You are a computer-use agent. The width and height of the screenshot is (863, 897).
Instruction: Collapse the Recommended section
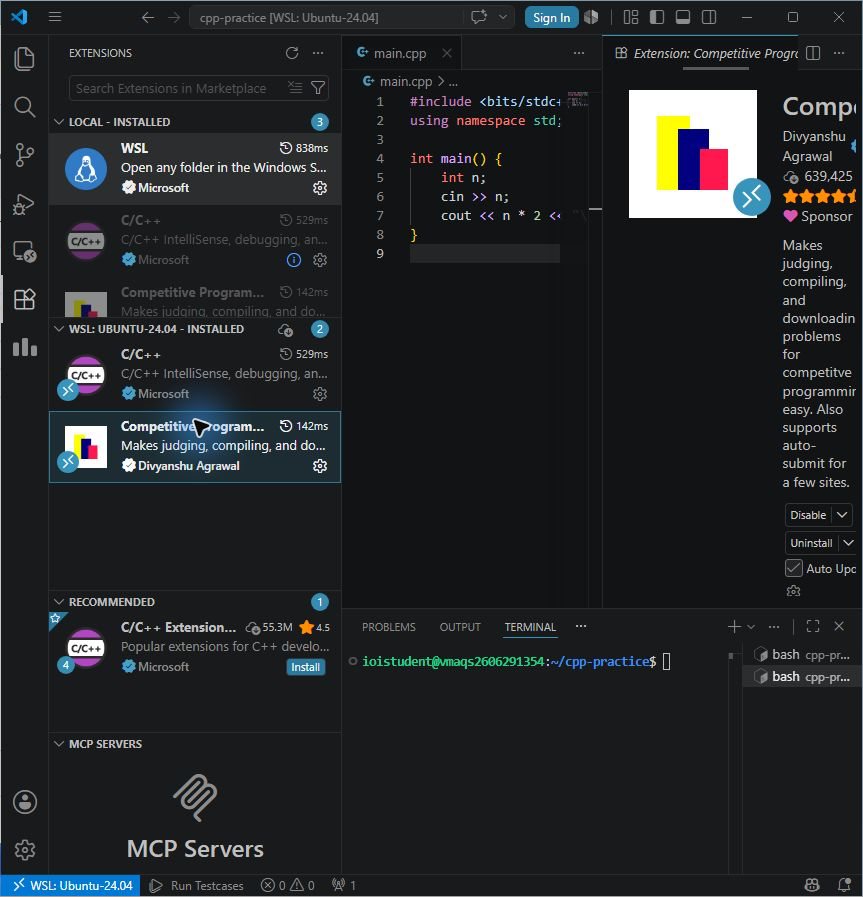pos(59,602)
